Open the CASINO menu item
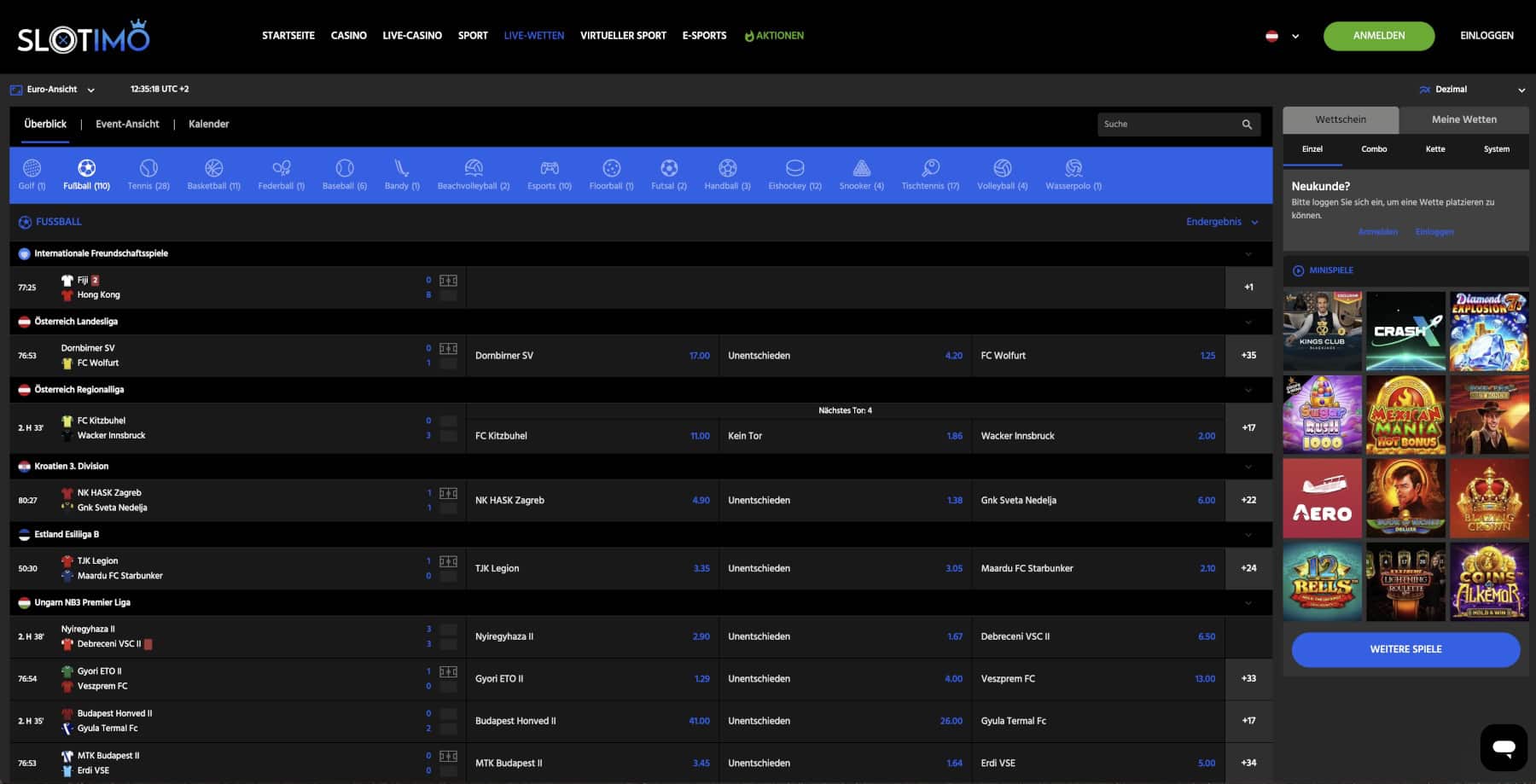Screen dimensions: 1536x784 point(348,36)
